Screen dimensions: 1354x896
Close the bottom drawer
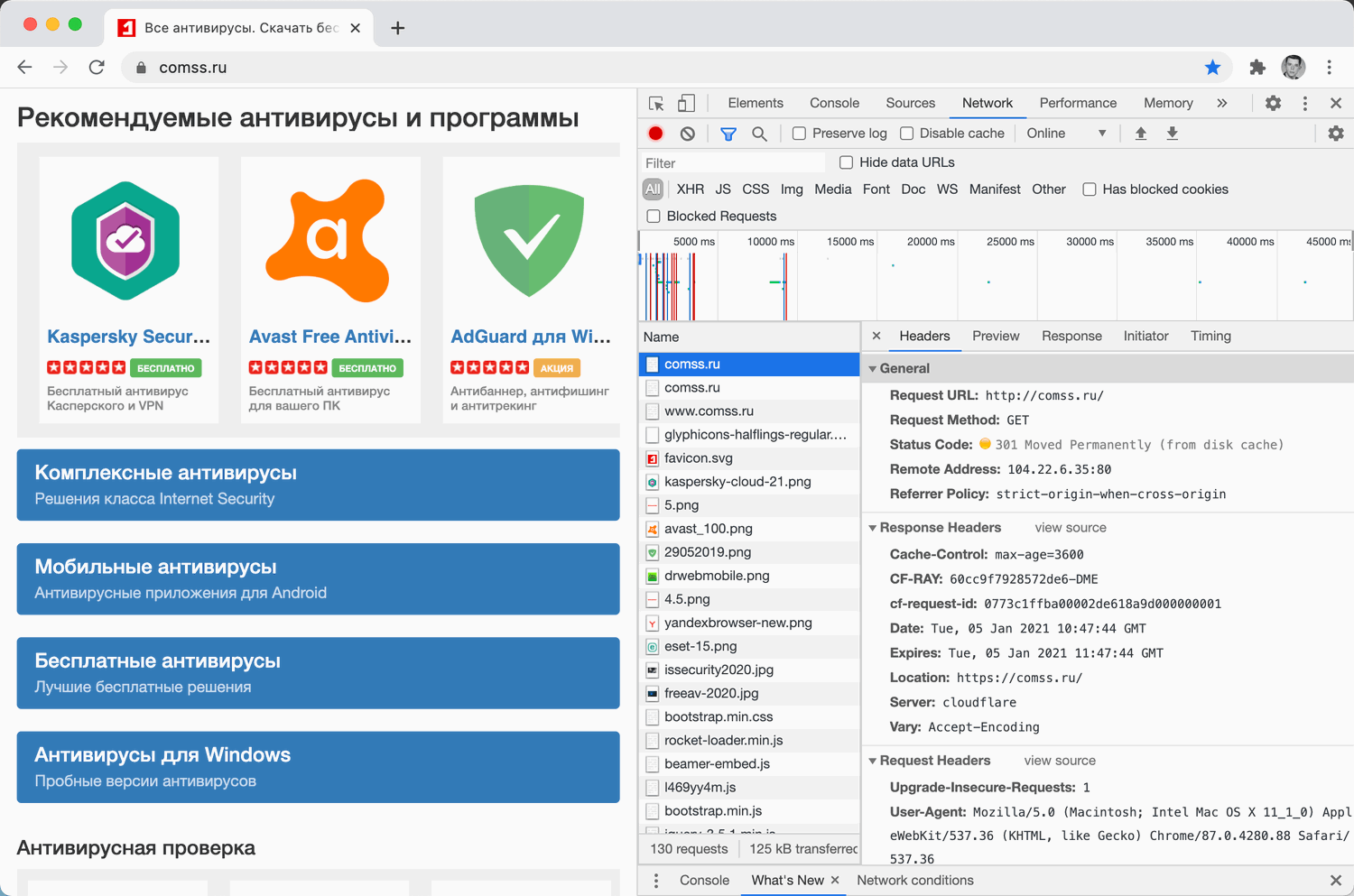click(x=1336, y=881)
